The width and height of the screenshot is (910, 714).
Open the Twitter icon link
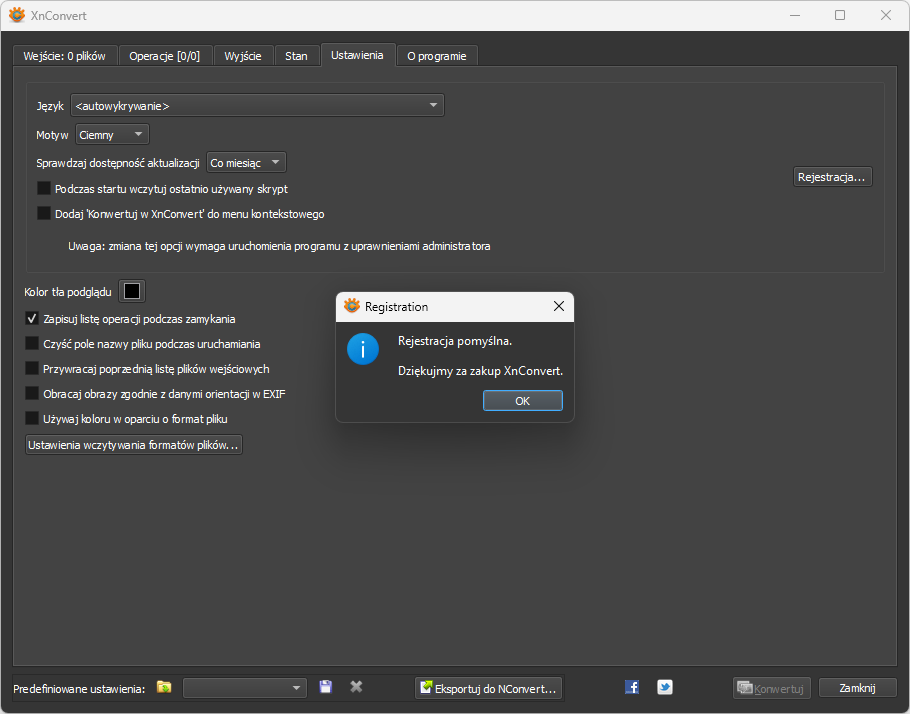pyautogui.click(x=665, y=687)
